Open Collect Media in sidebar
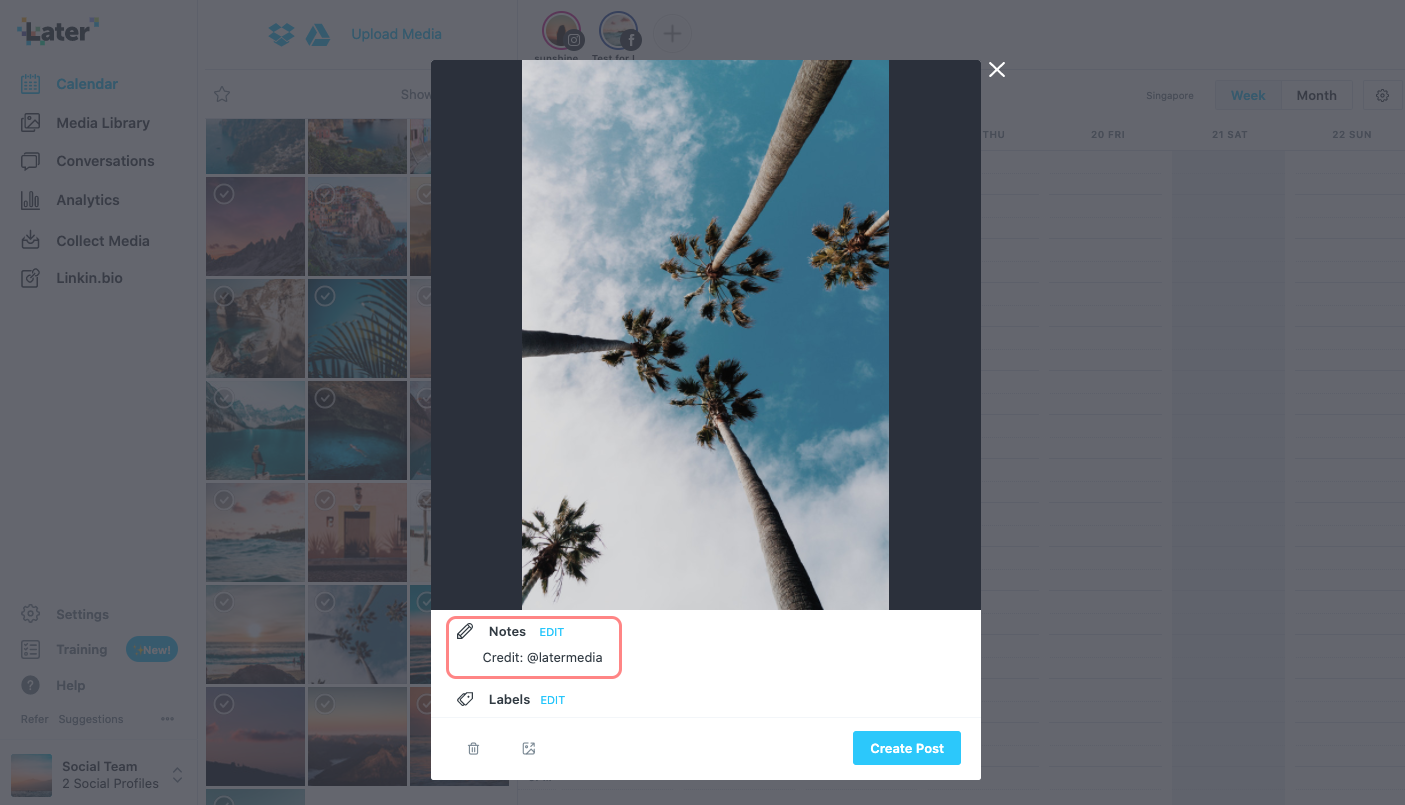The image size is (1405, 805). [102, 241]
